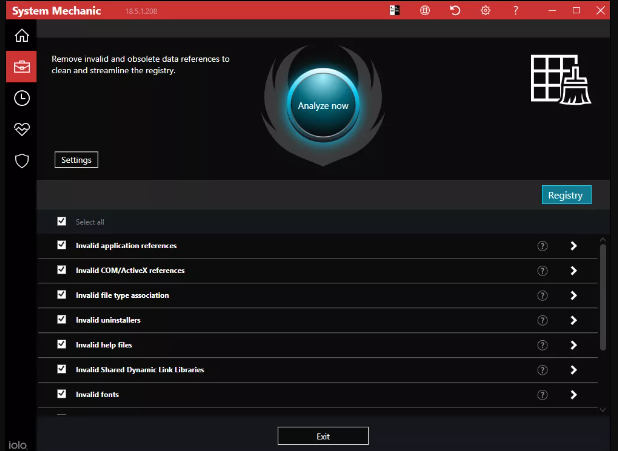Go to the Home dashboard icon
Viewport: 618px width, 451px height.
(x=22, y=35)
